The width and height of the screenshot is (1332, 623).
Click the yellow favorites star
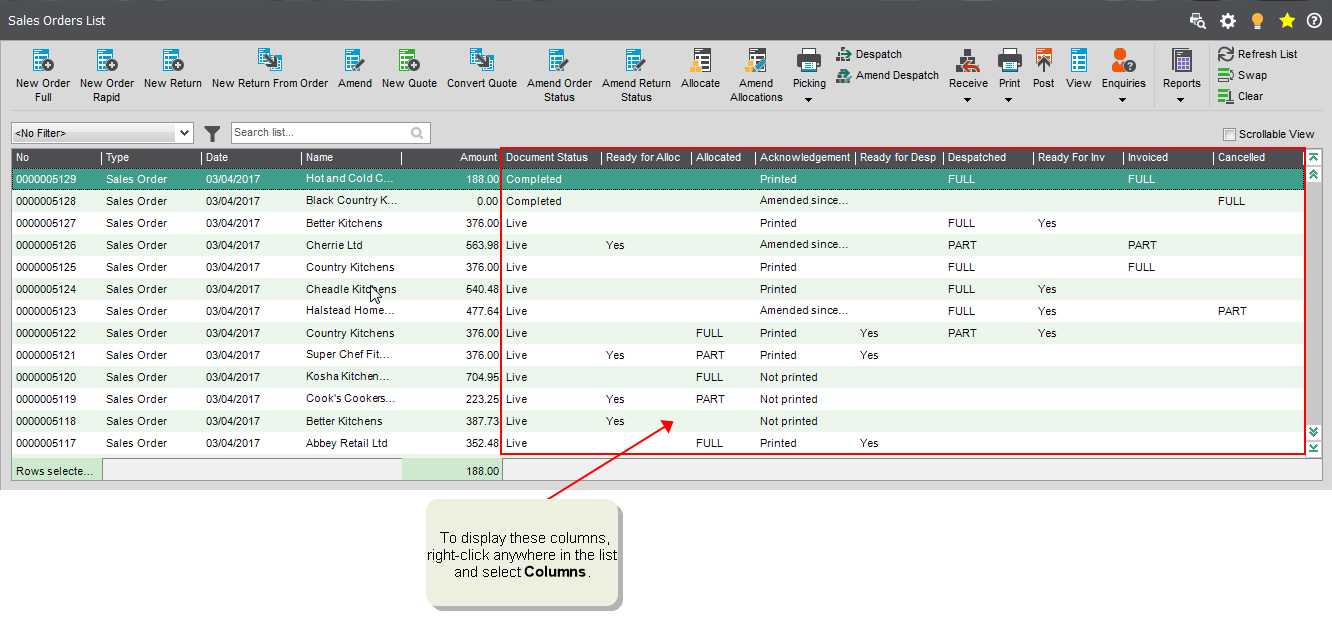[1287, 20]
